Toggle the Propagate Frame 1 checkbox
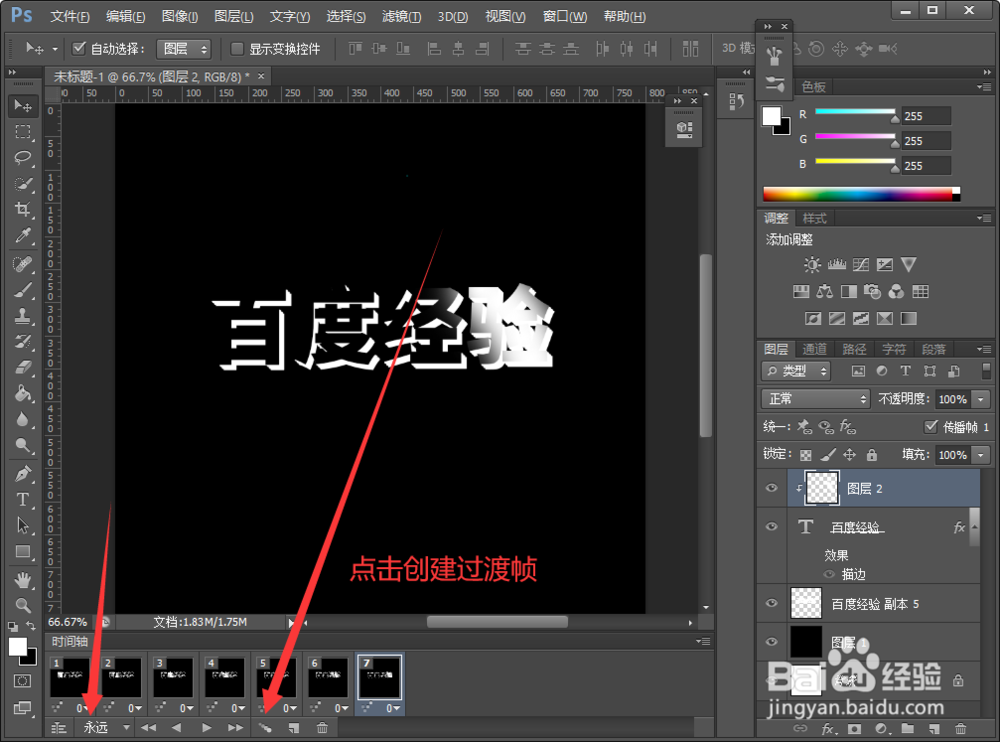This screenshot has width=1000, height=742. click(x=931, y=426)
